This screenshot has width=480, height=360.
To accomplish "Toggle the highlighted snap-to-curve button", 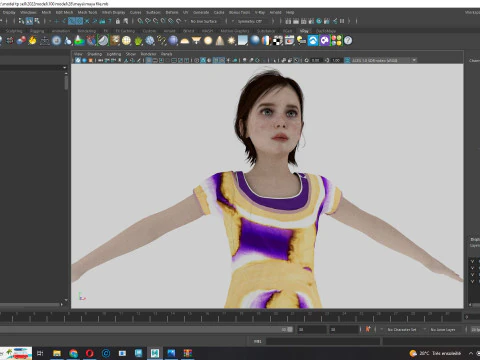I will pos(79,21).
